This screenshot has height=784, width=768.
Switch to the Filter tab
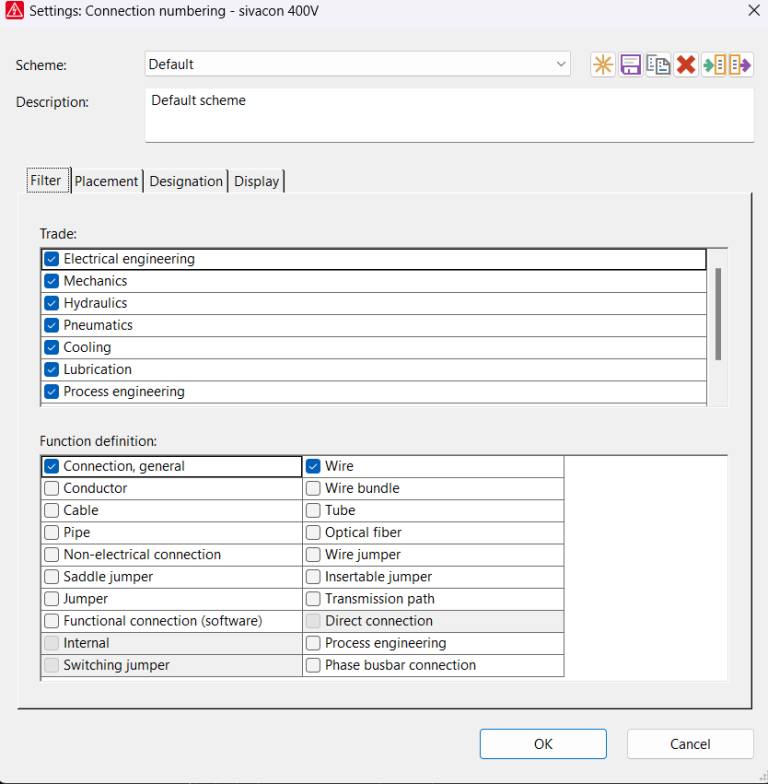click(x=46, y=180)
